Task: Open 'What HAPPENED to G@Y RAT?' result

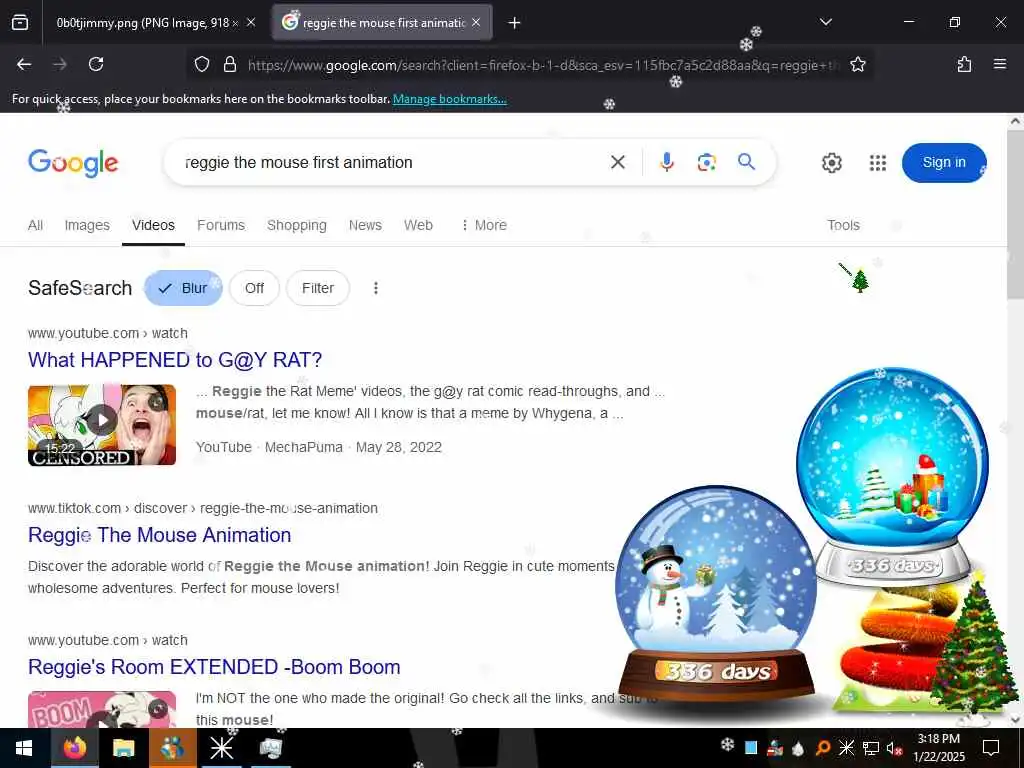Action: coord(175,360)
